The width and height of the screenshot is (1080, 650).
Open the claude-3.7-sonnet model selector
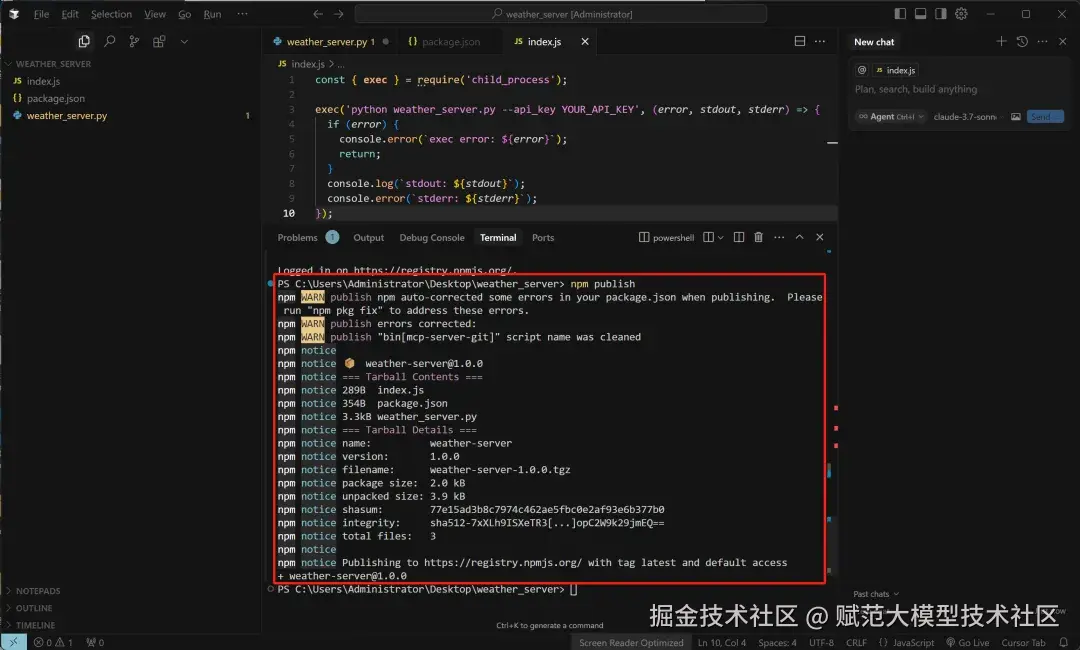967,117
